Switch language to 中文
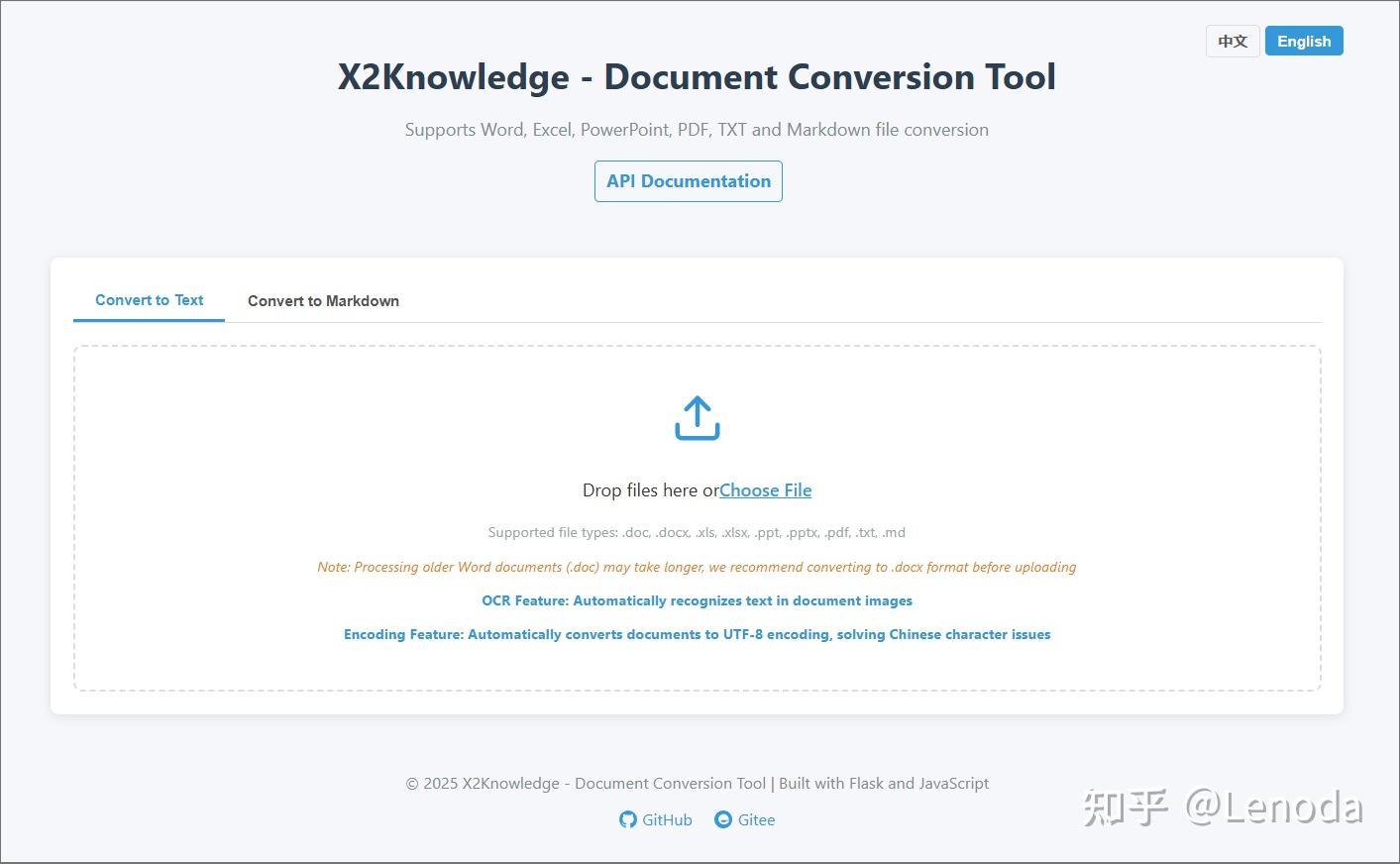 click(x=1233, y=42)
